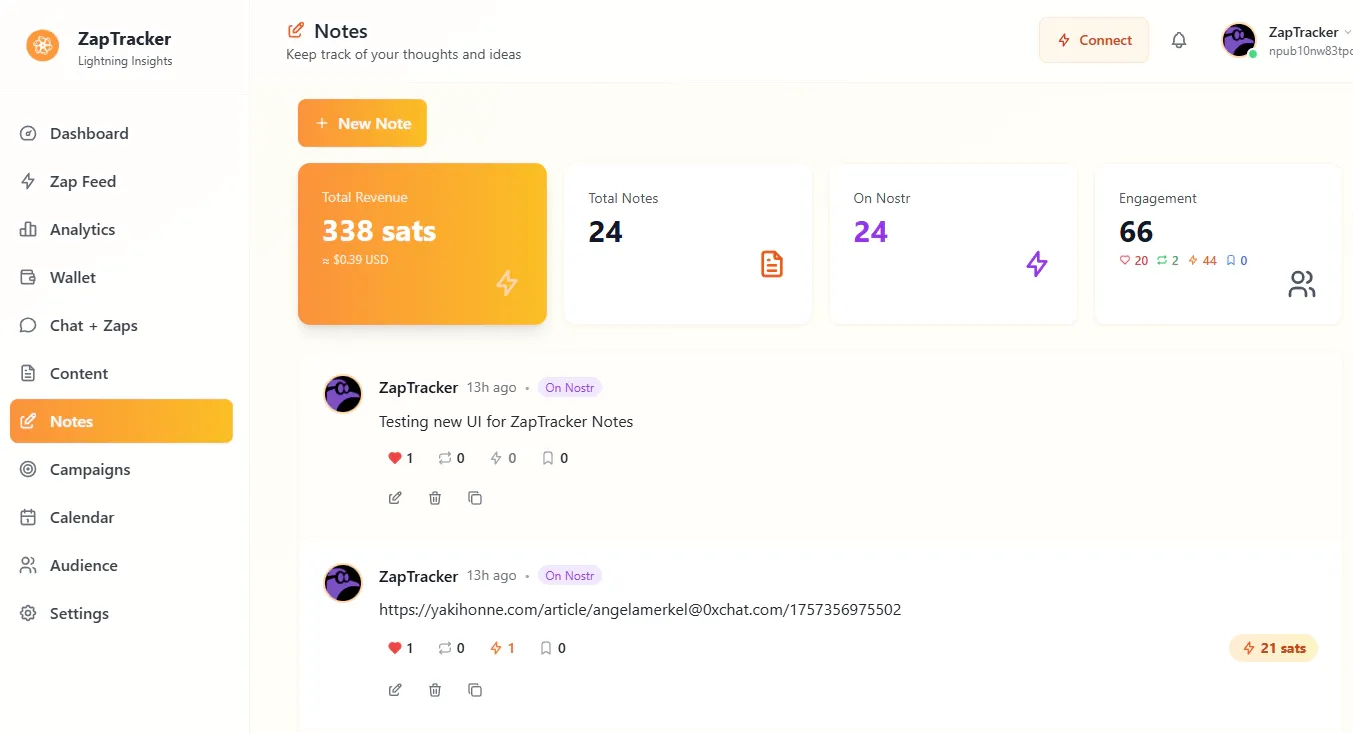
Task: Click the '21 sats' zap badge
Action: click(x=1274, y=648)
